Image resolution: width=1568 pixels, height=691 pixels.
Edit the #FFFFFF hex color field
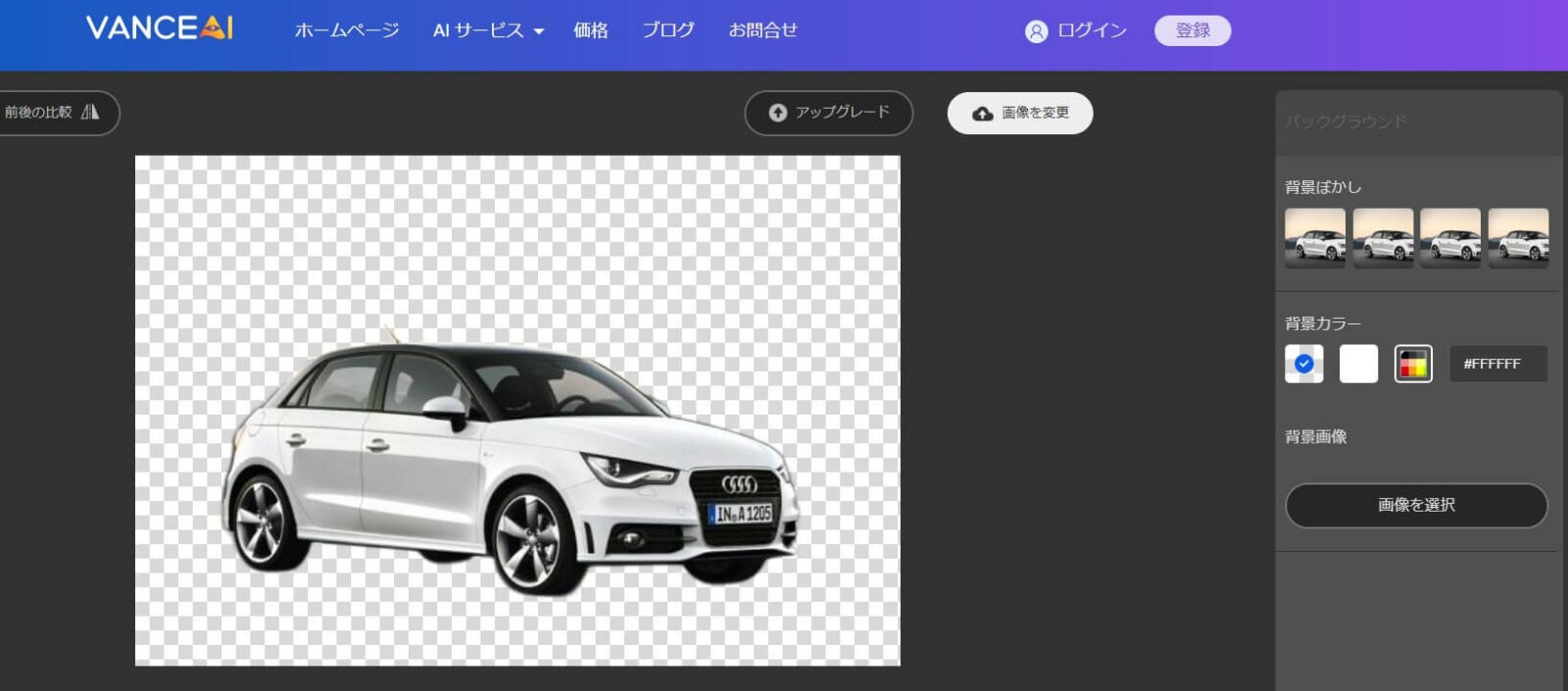pos(1497,364)
